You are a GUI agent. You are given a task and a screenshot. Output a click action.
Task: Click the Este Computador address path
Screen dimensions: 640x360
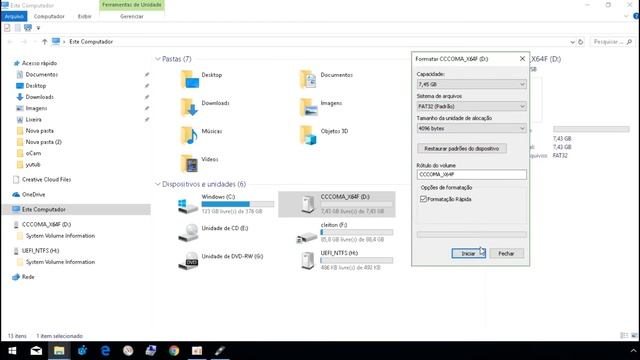point(91,42)
